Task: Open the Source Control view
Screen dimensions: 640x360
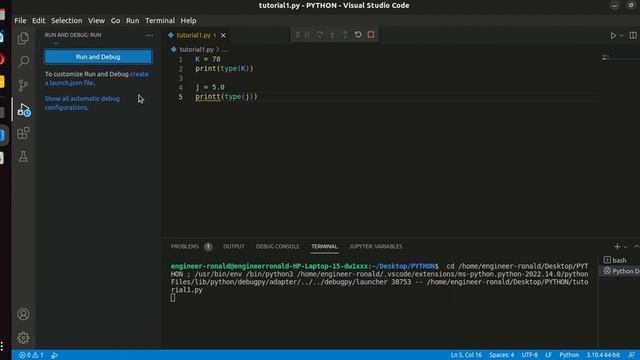Action: pos(23,85)
